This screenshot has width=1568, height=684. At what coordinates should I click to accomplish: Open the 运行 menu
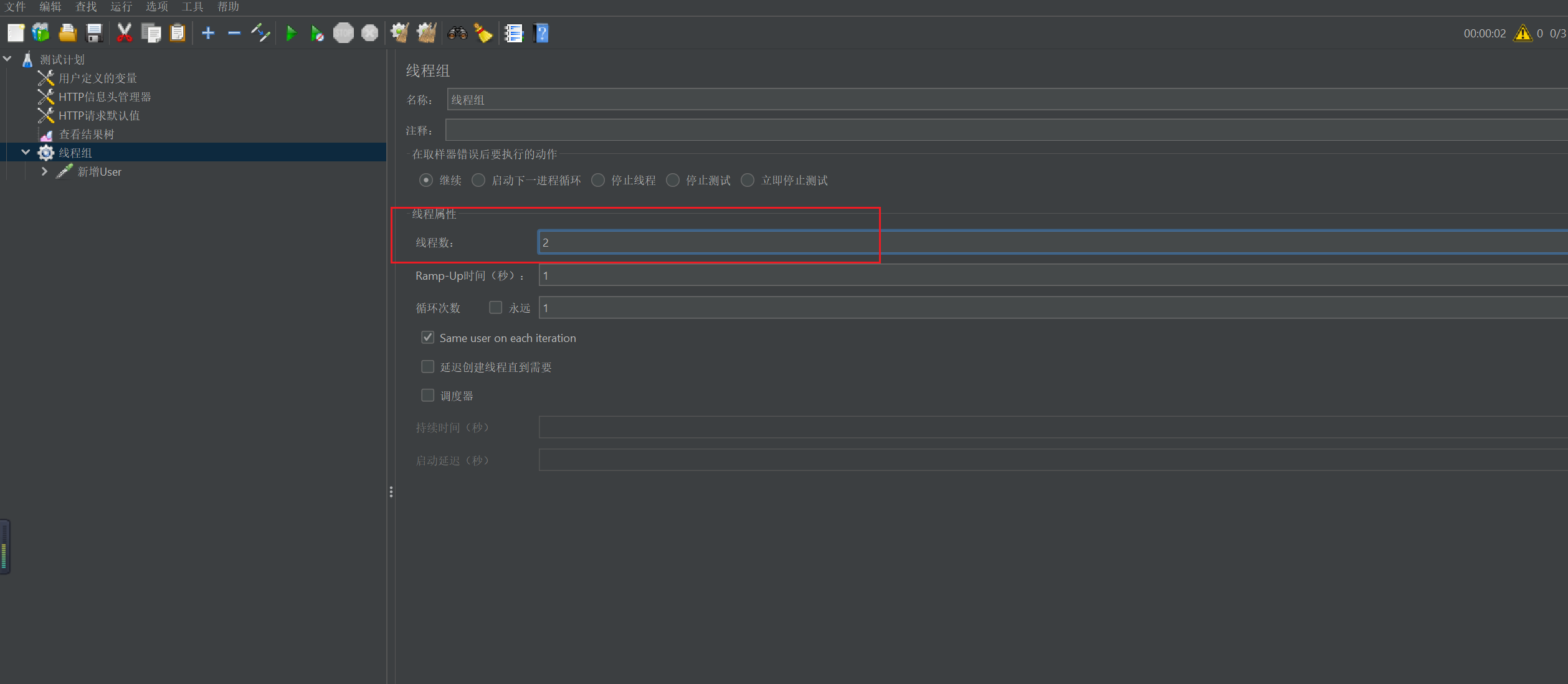(121, 7)
